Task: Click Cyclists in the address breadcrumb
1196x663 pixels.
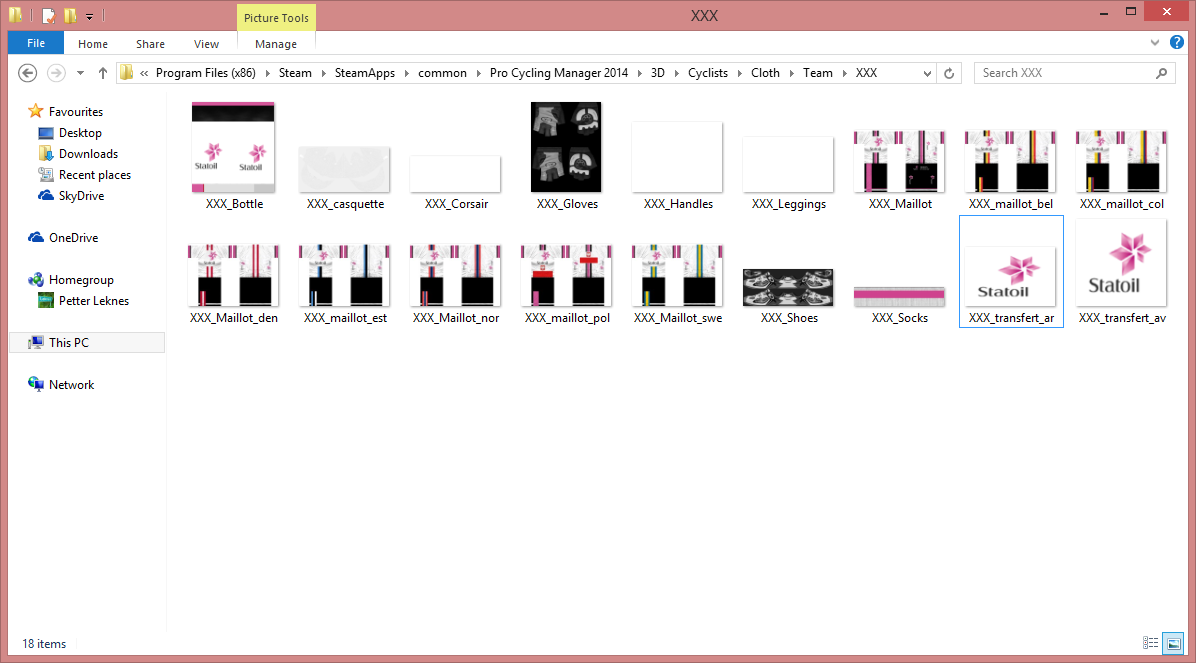Action: click(x=708, y=73)
